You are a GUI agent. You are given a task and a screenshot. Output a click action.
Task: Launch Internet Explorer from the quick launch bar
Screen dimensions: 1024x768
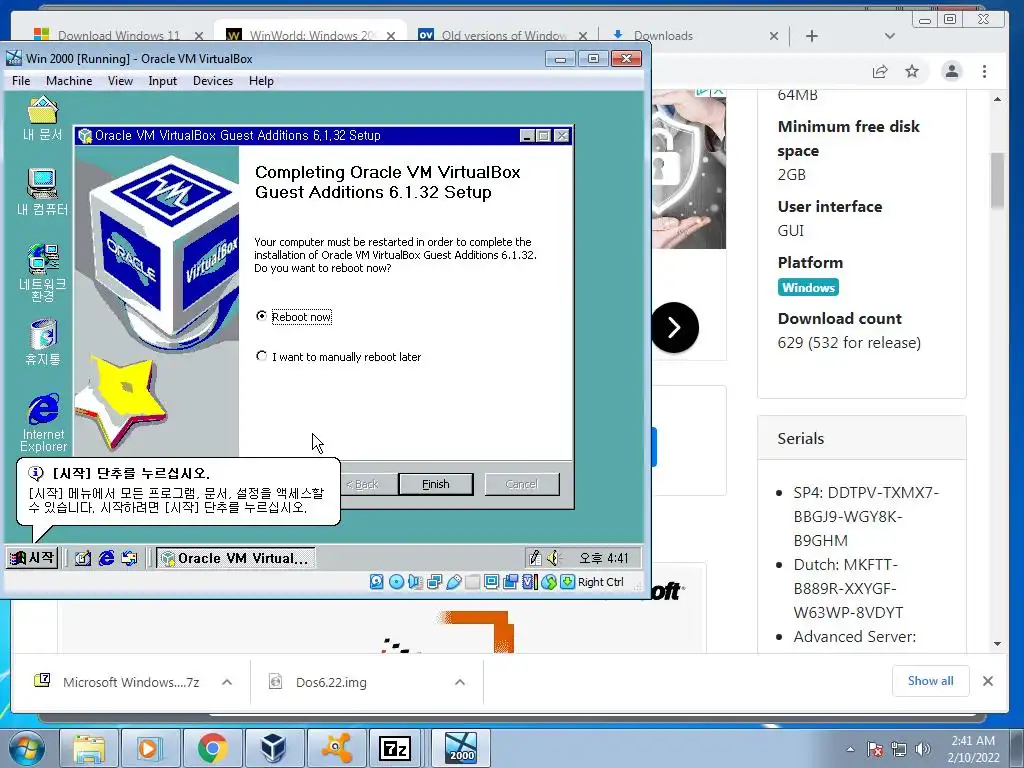[x=106, y=558]
